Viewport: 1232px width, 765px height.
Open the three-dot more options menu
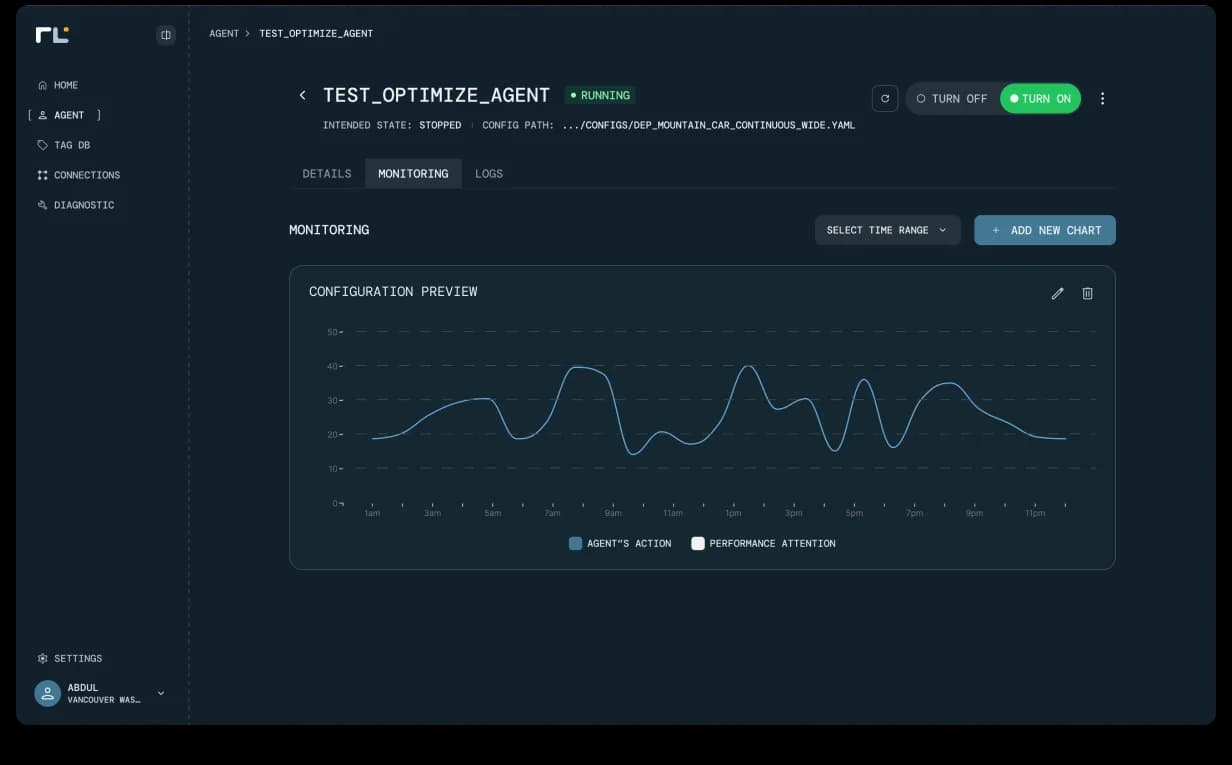pos(1103,98)
